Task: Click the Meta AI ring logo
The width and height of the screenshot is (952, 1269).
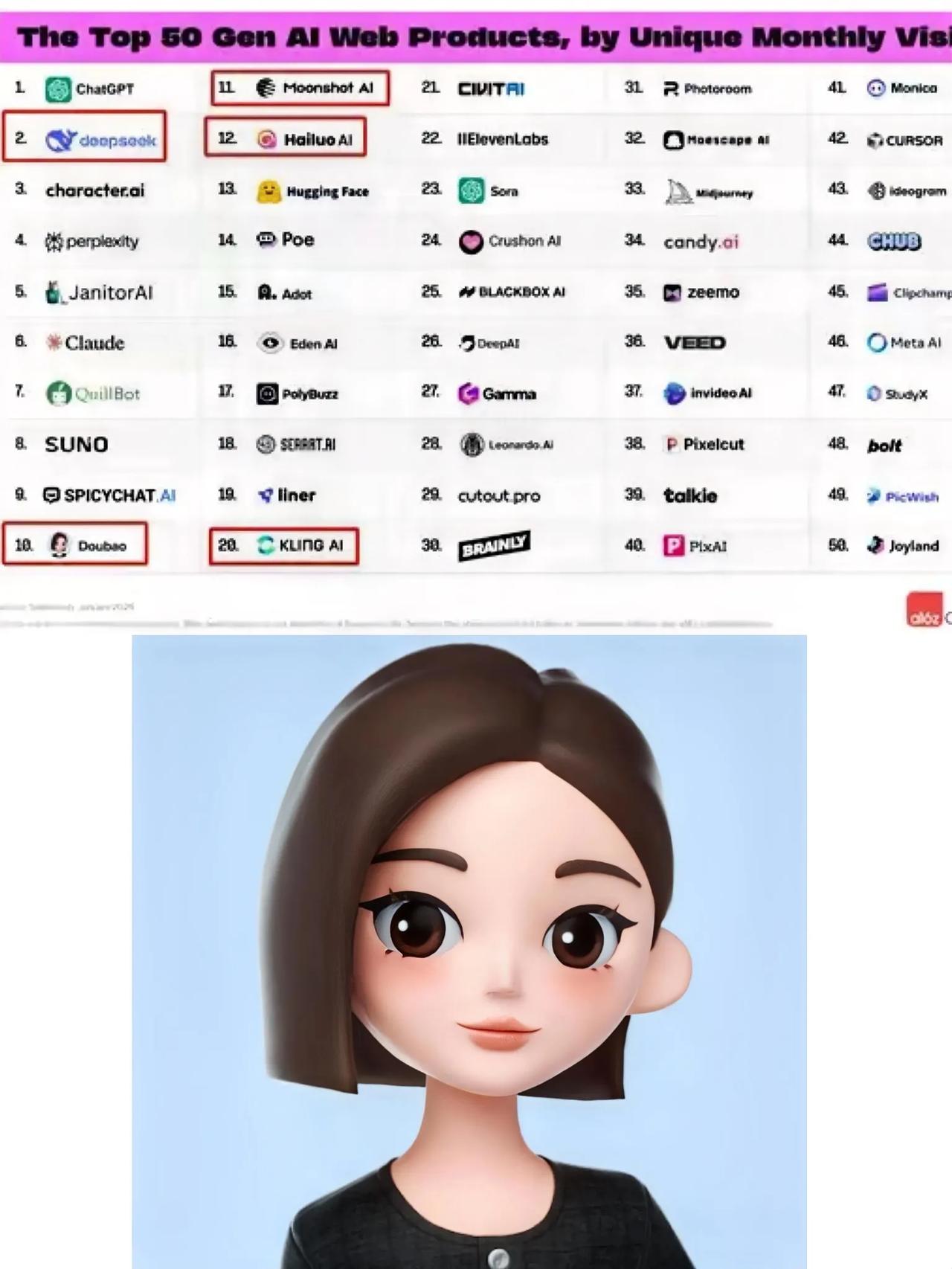Action: (x=877, y=343)
